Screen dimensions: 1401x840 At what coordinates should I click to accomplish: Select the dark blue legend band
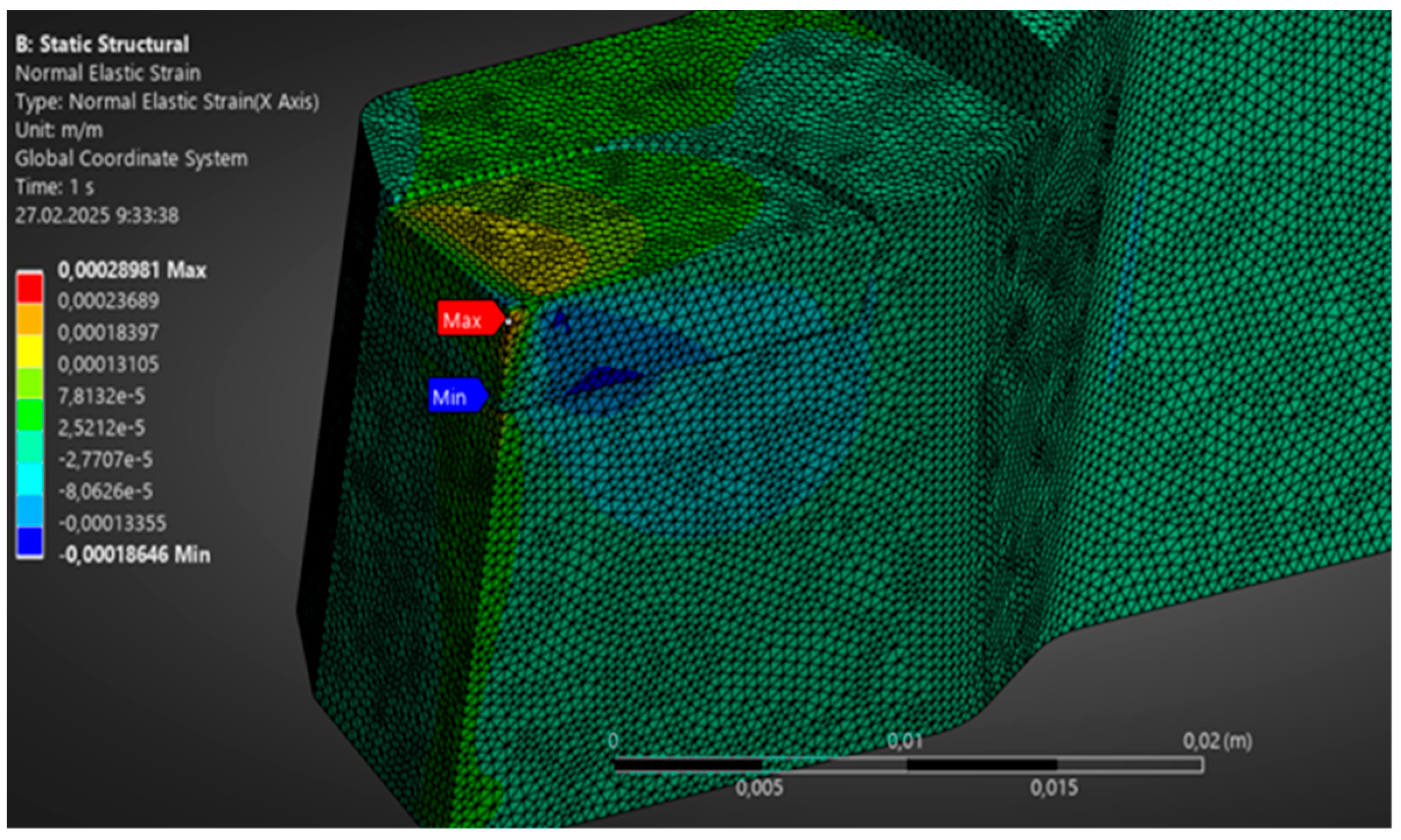pos(29,541)
